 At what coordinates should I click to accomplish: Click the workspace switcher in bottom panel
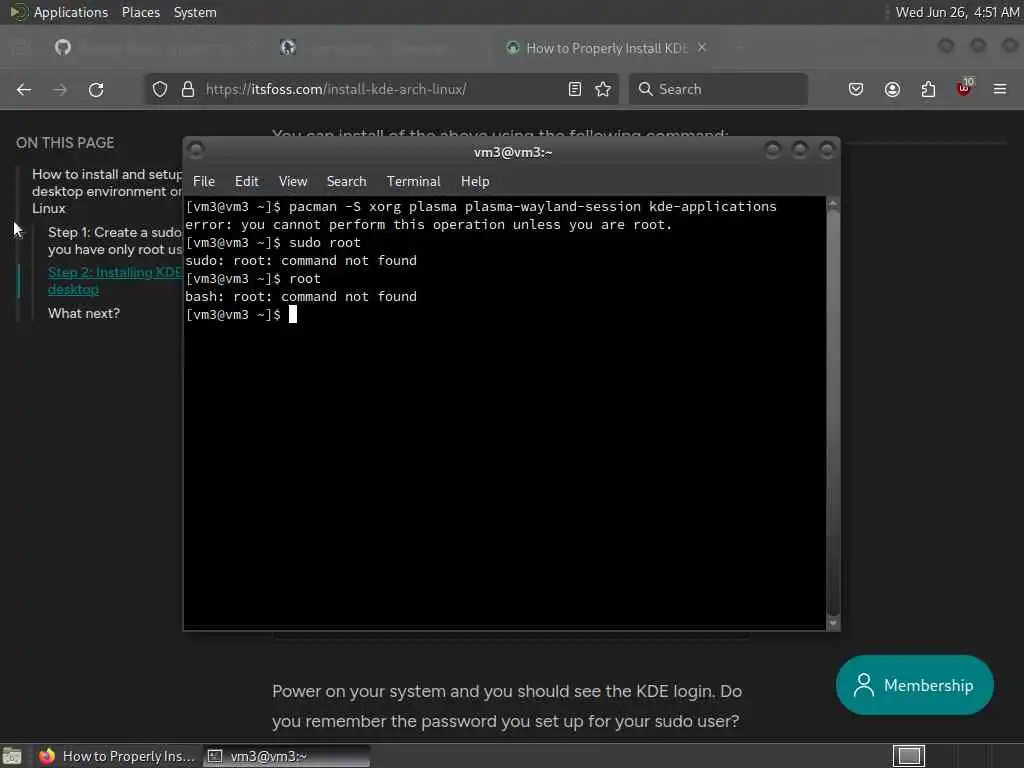point(909,756)
